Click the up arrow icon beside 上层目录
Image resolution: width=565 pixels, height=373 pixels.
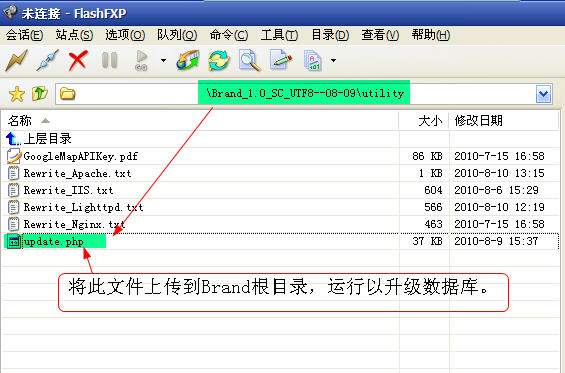pyautogui.click(x=13, y=139)
